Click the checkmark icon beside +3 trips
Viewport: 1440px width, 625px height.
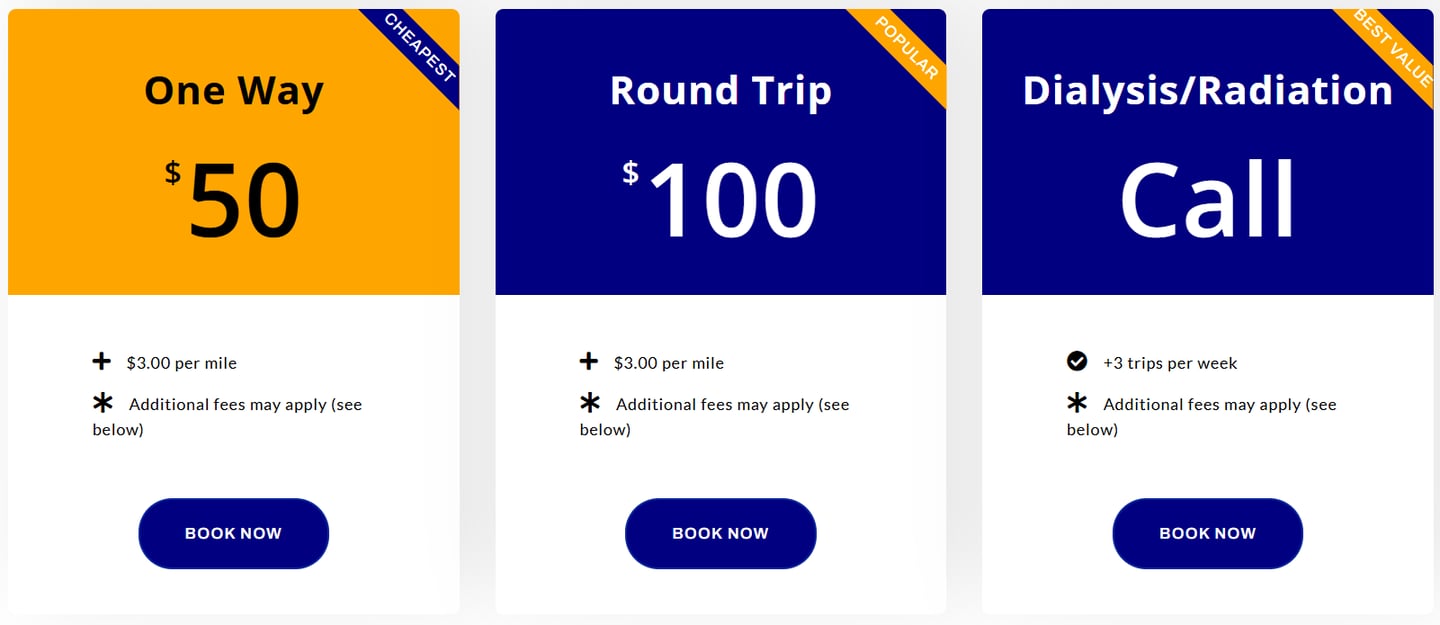click(1077, 361)
